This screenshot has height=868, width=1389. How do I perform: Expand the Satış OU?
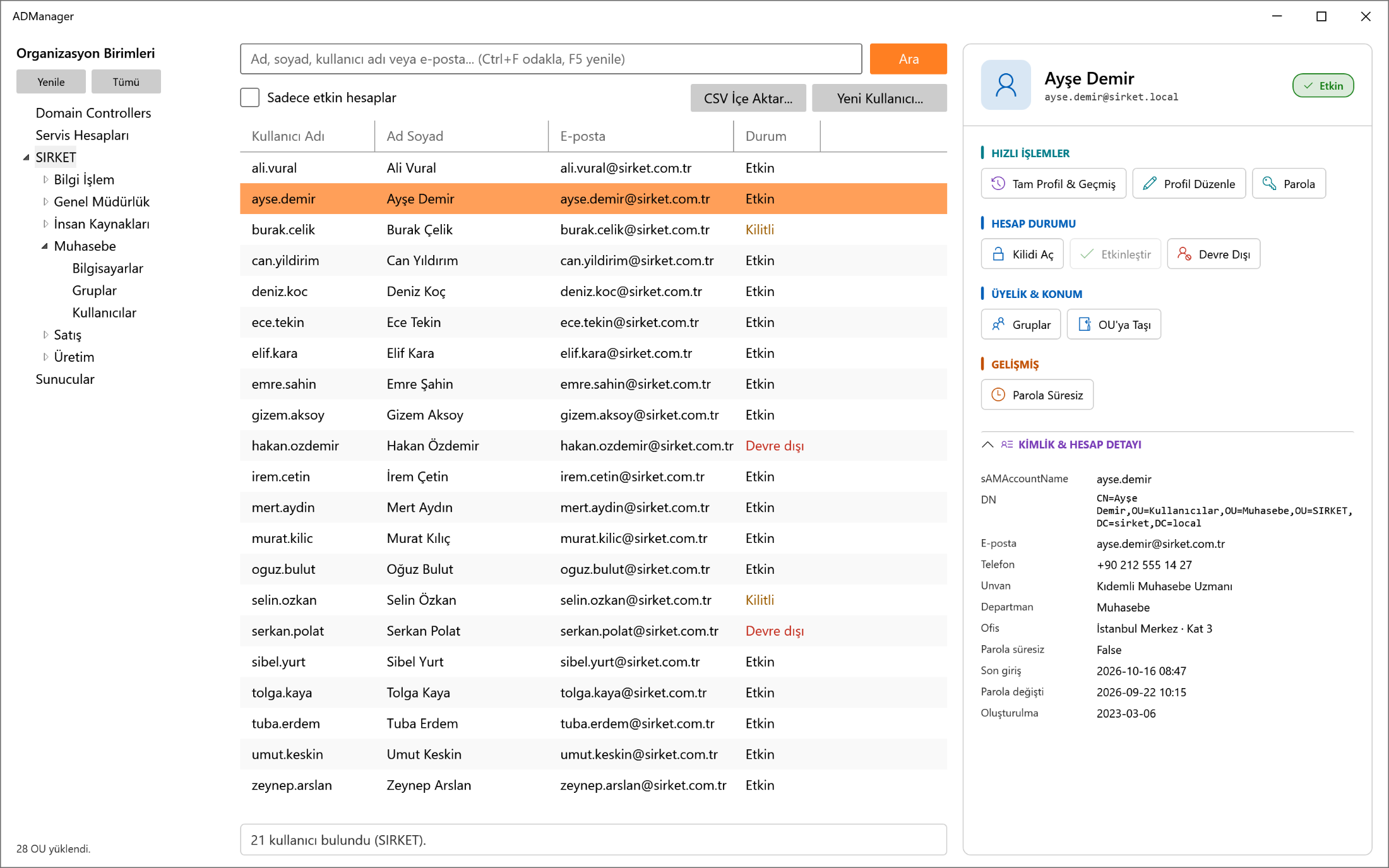(x=45, y=335)
